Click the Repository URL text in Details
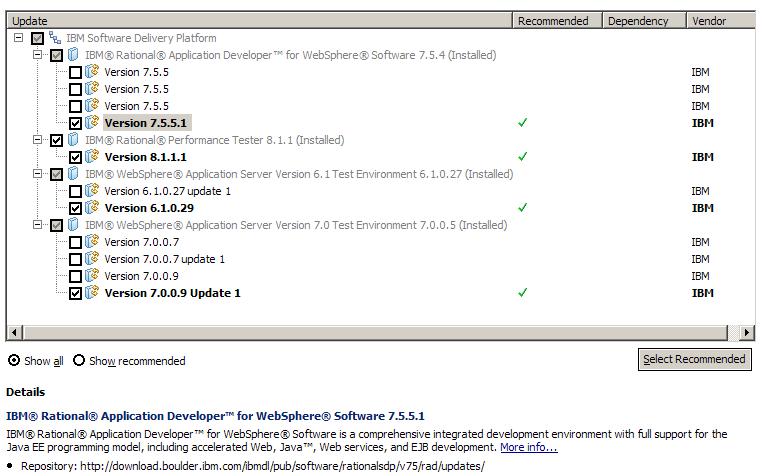Image resolution: width=765 pixels, height=476 pixels. click(x=282, y=466)
